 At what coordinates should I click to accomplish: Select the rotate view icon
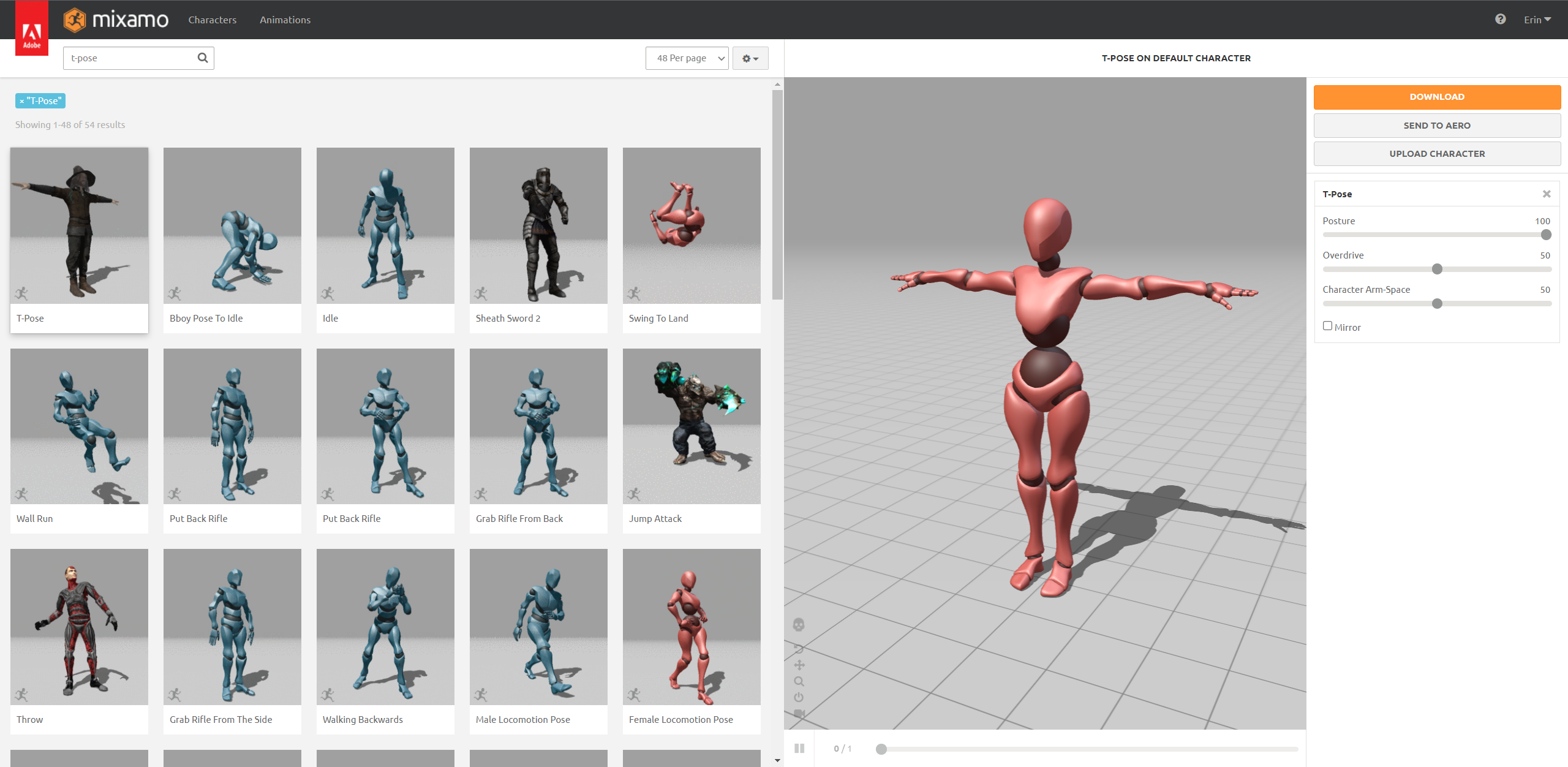[x=799, y=648]
